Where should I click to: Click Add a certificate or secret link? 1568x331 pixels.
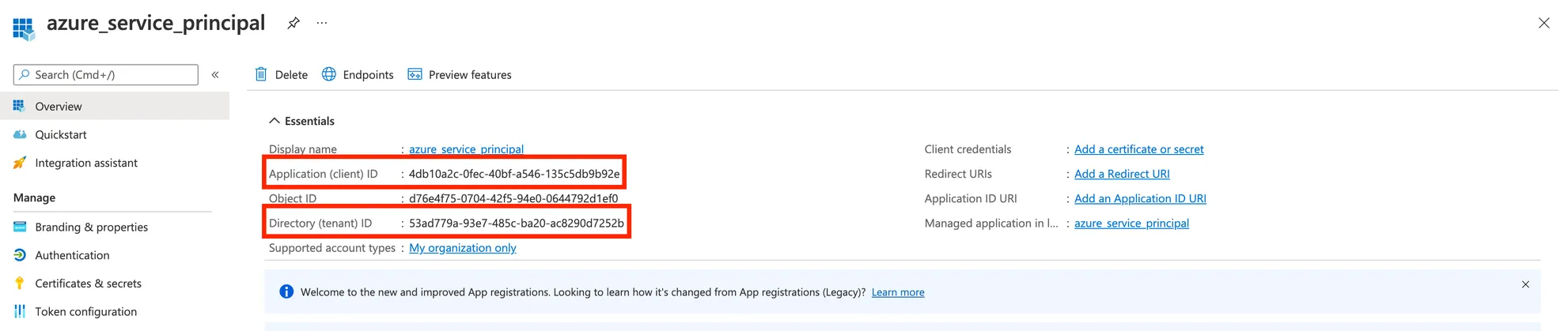1138,149
